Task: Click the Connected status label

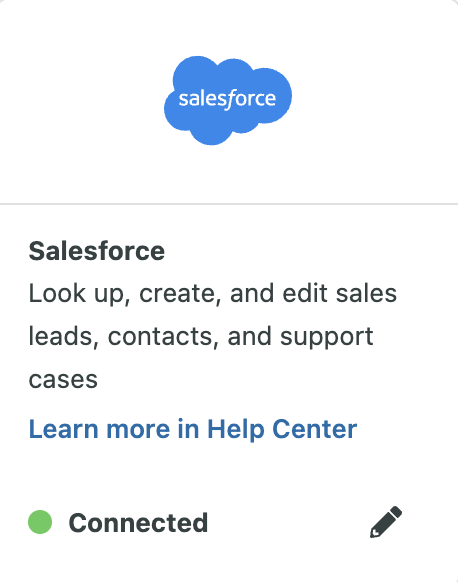Action: pos(138,523)
